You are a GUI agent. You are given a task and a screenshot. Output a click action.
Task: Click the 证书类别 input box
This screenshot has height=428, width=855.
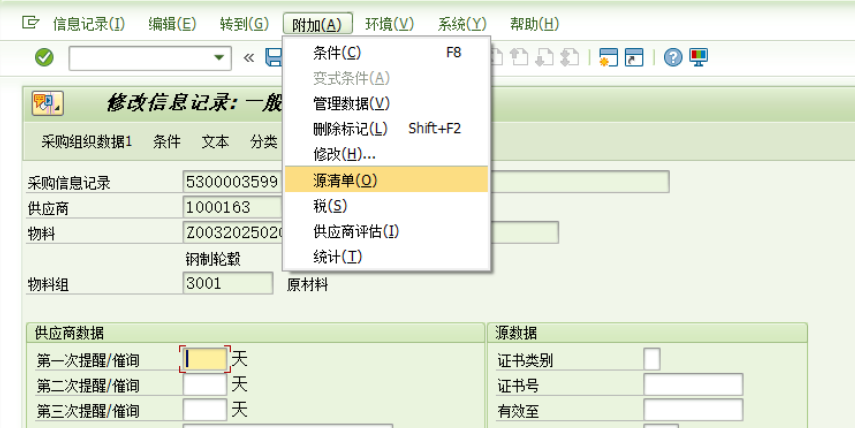[x=651, y=358]
